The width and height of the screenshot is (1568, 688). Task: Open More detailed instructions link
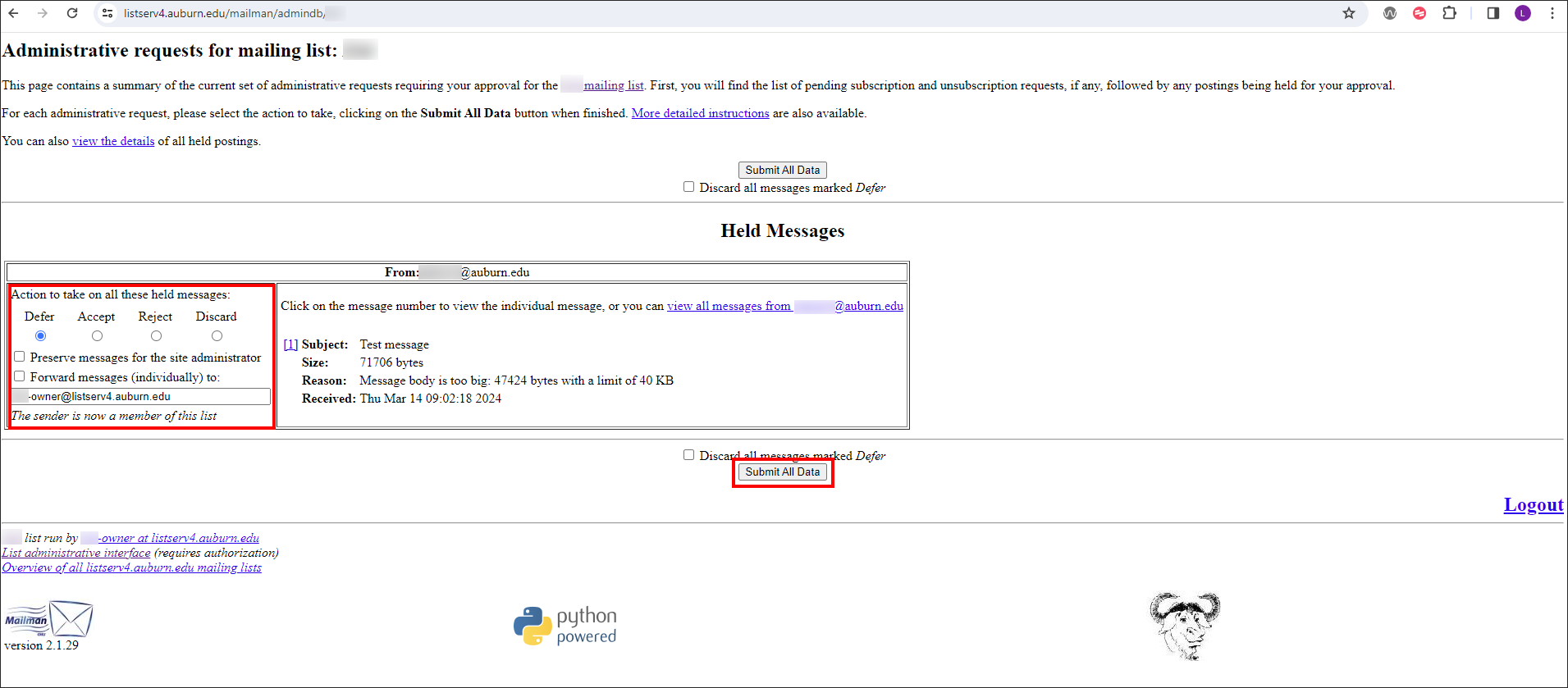click(700, 113)
